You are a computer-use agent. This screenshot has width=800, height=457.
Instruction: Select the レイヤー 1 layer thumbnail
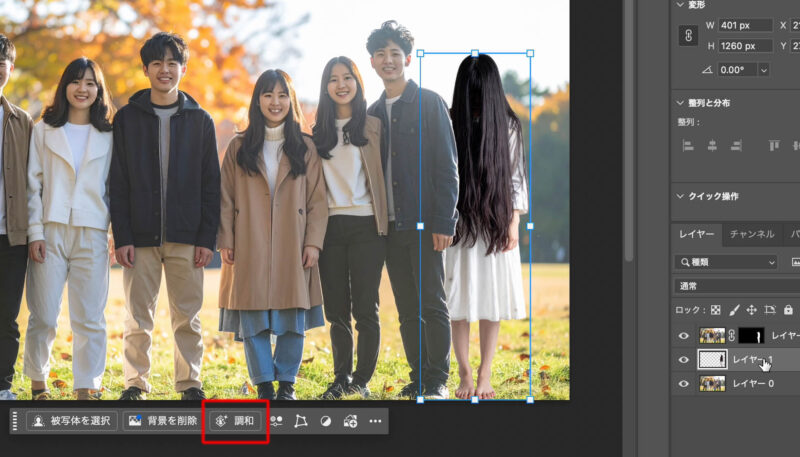(713, 360)
